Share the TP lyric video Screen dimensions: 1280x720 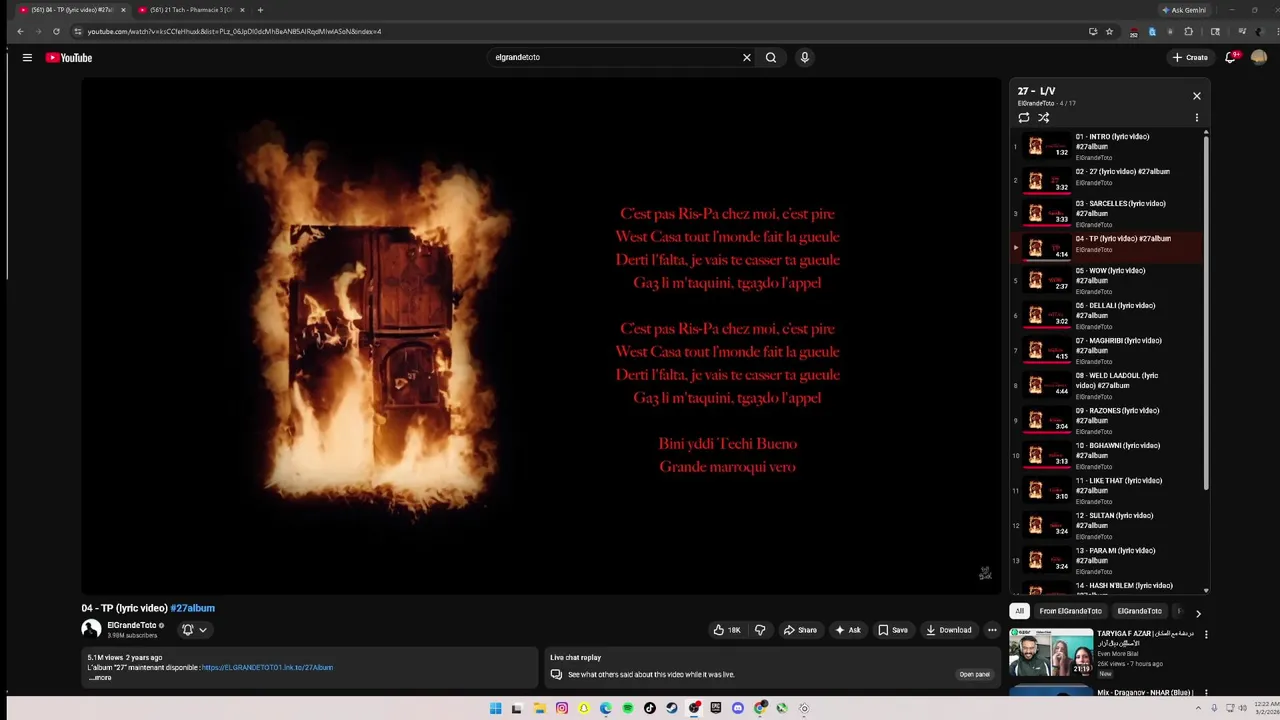tap(800, 630)
